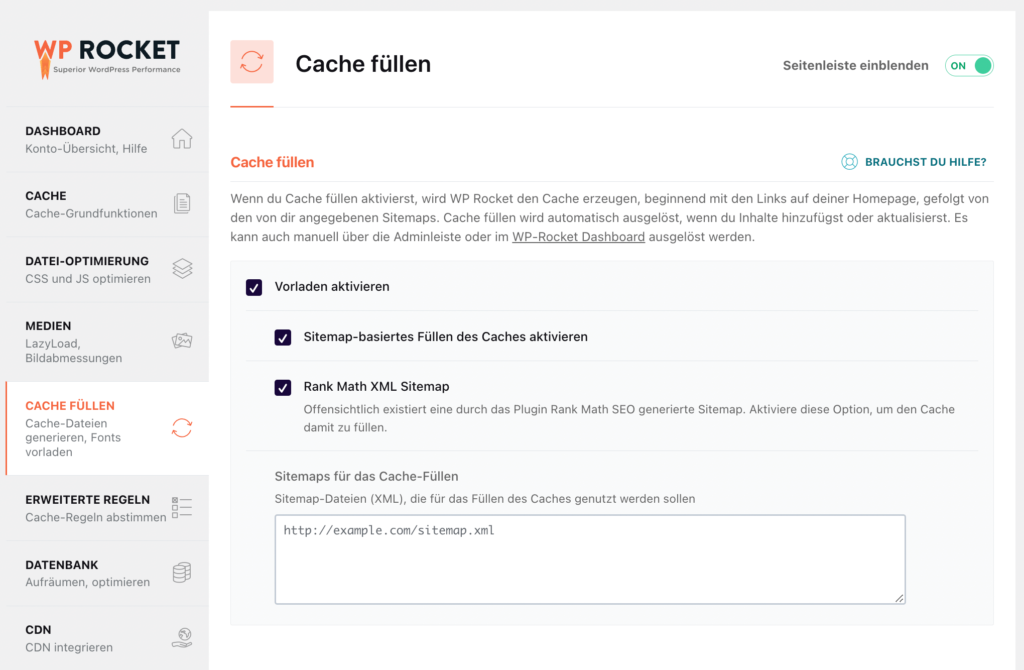Click the Datenbank database stack icon
The image size is (1024, 670).
point(182,572)
